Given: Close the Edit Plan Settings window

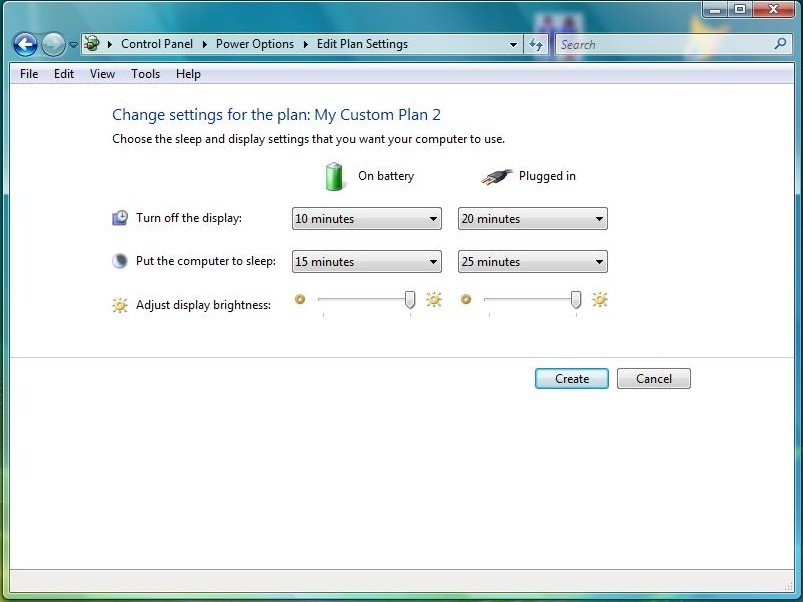Looking at the screenshot, I should coord(774,9).
